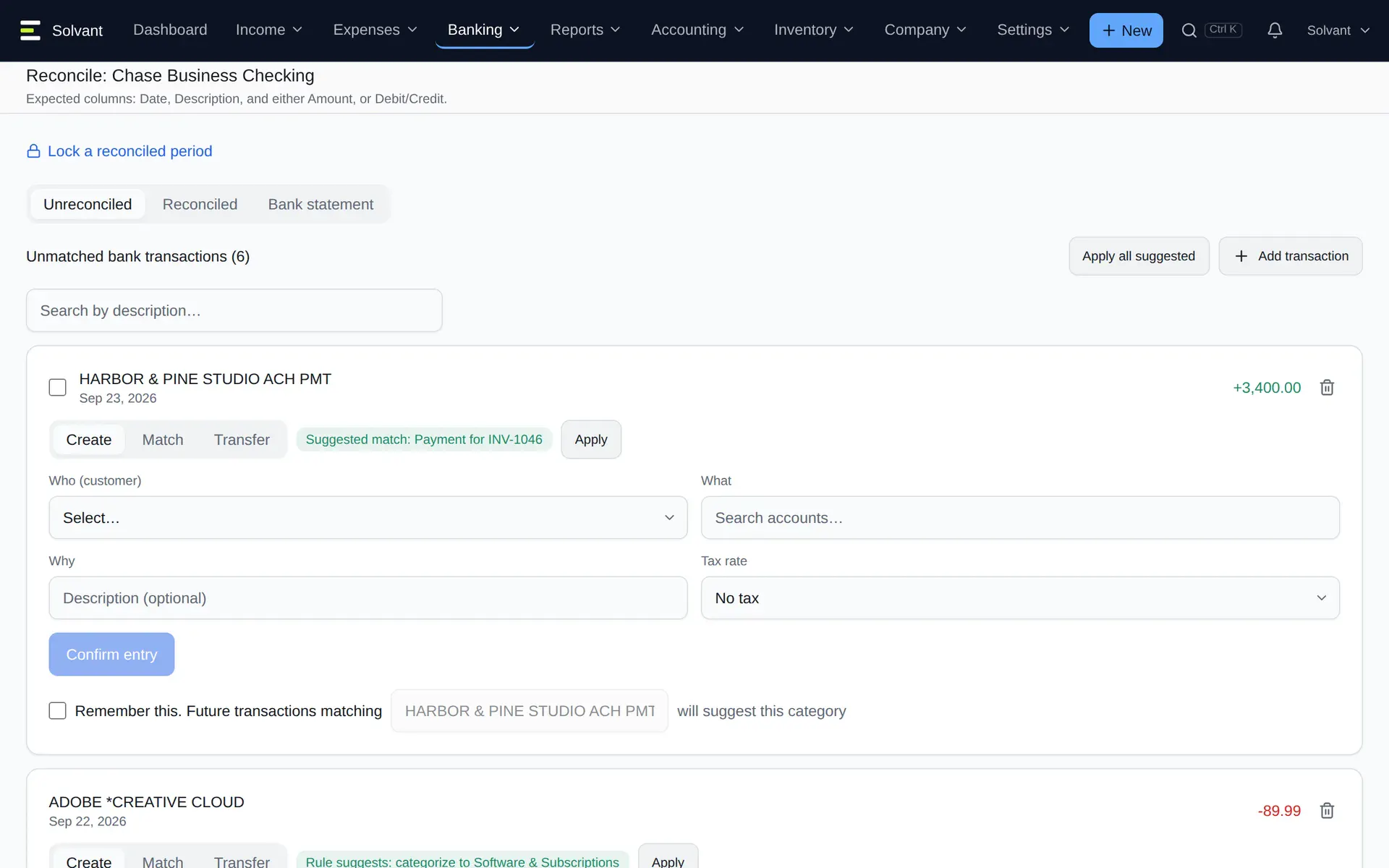1389x868 pixels.
Task: Open the Who (customer) Select dropdown
Action: tap(368, 518)
